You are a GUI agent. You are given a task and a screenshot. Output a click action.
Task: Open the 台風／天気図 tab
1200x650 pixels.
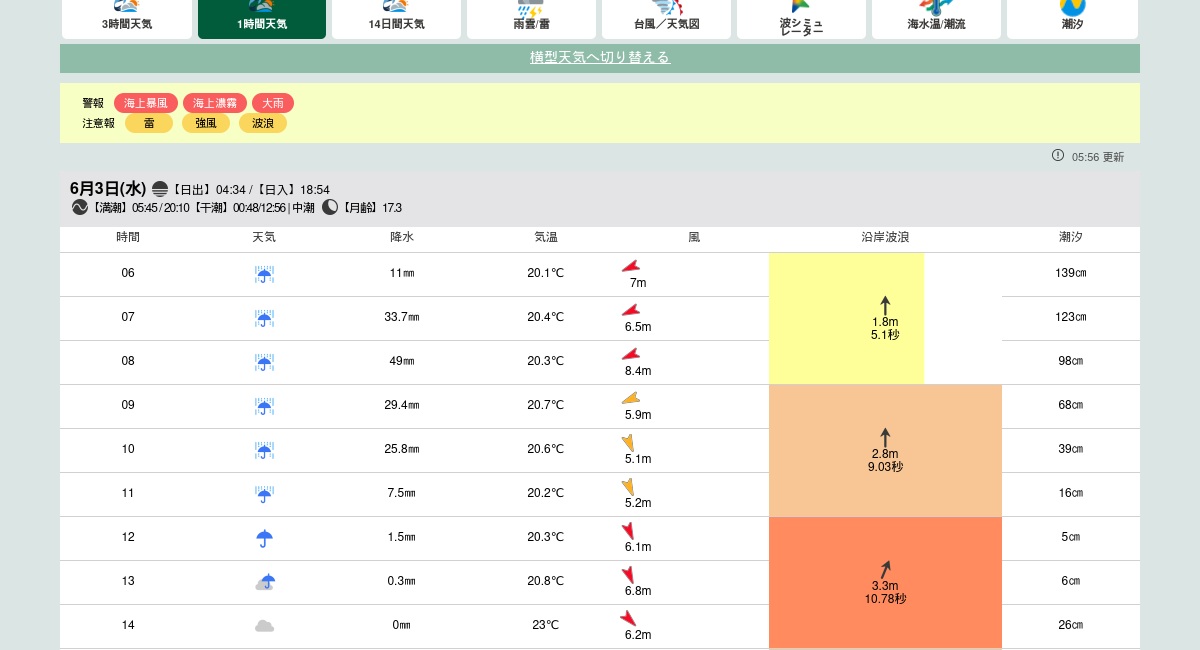(666, 19)
